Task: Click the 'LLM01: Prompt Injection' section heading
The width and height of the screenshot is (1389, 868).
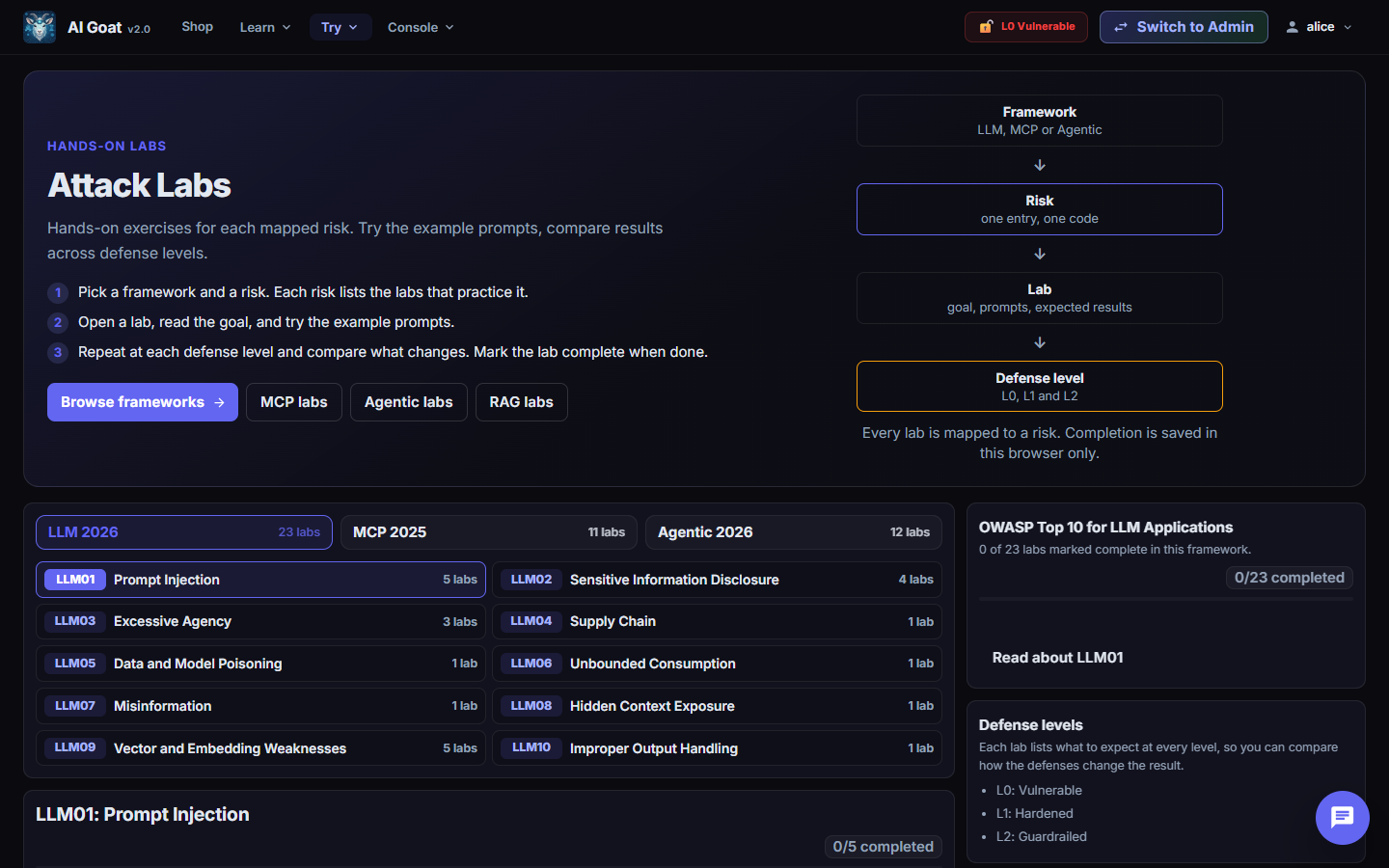Action: [x=143, y=815]
